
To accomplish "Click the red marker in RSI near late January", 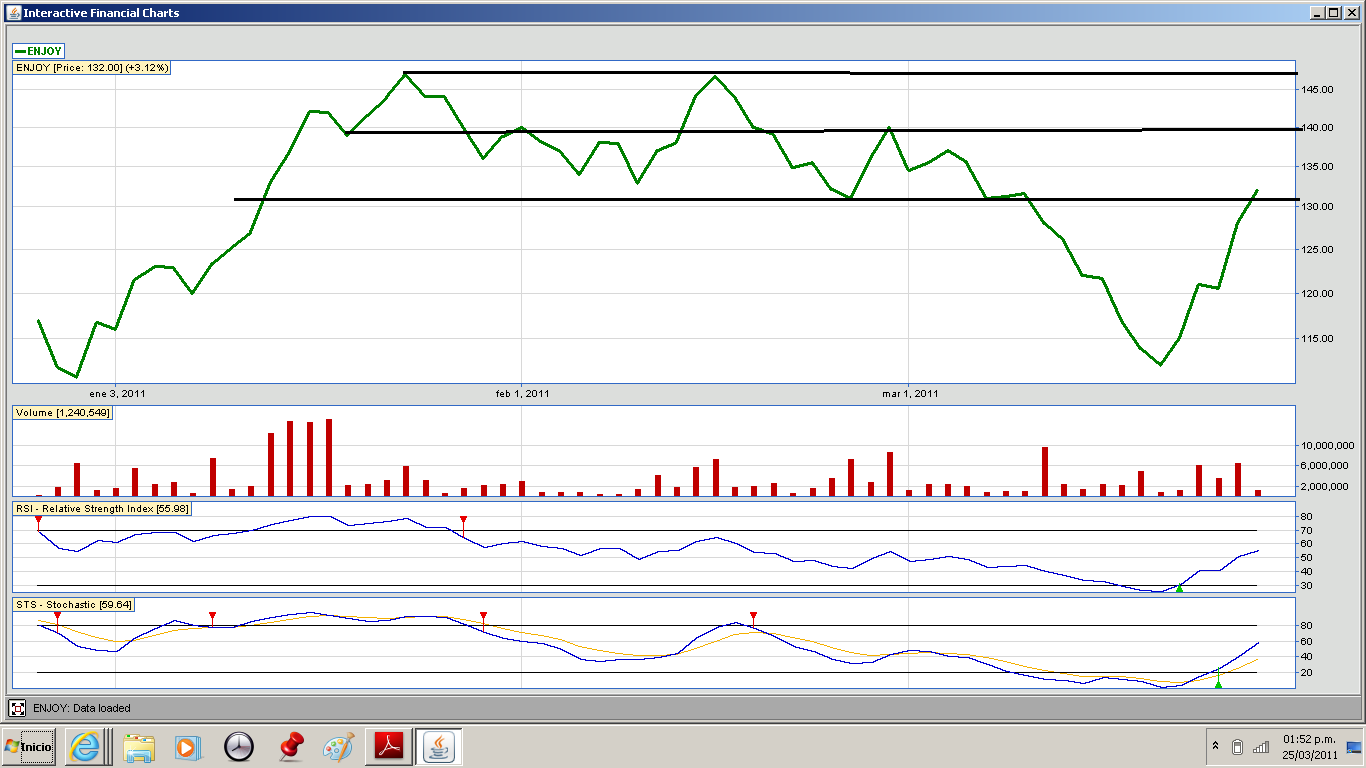I will coord(463,519).
